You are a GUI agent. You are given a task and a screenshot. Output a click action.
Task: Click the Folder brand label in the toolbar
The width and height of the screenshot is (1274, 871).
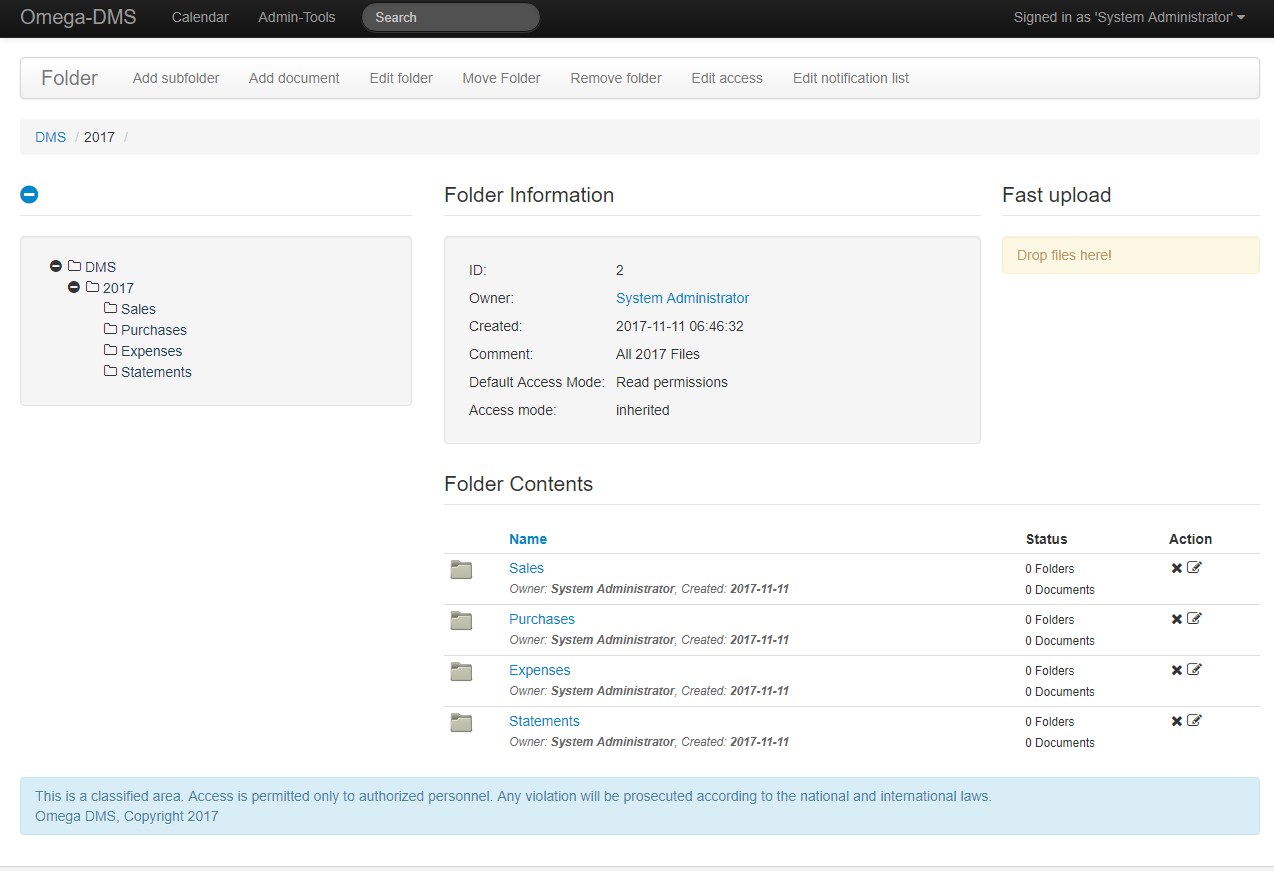pyautogui.click(x=69, y=78)
